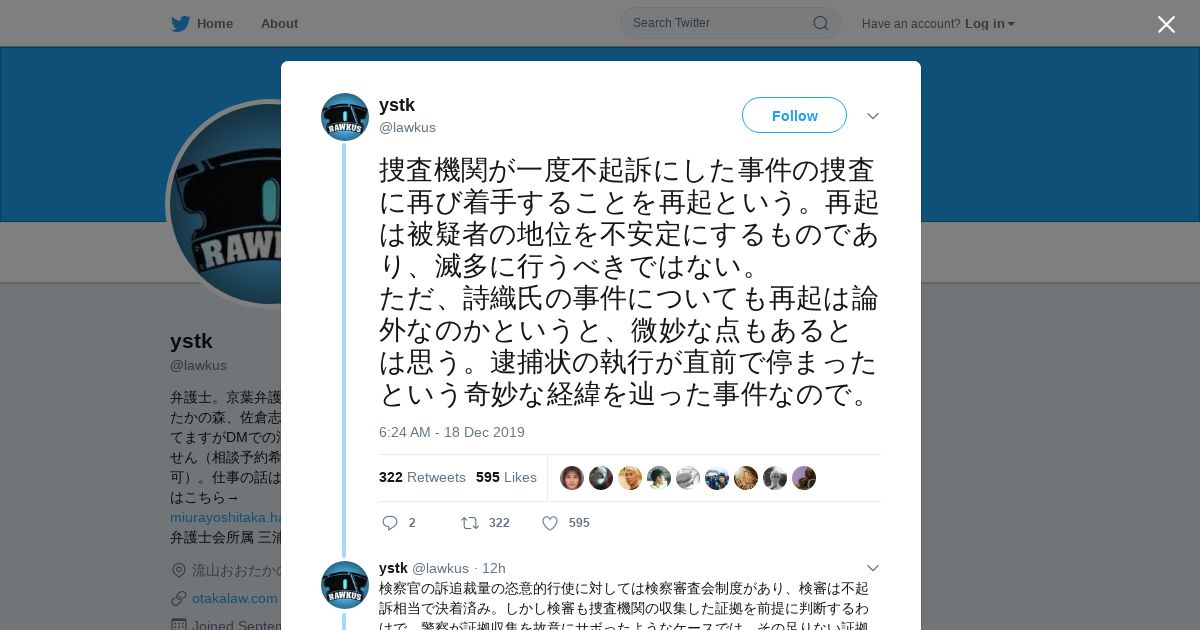This screenshot has height=630, width=1200.
Task: Open the Log in dropdown
Action: [990, 24]
